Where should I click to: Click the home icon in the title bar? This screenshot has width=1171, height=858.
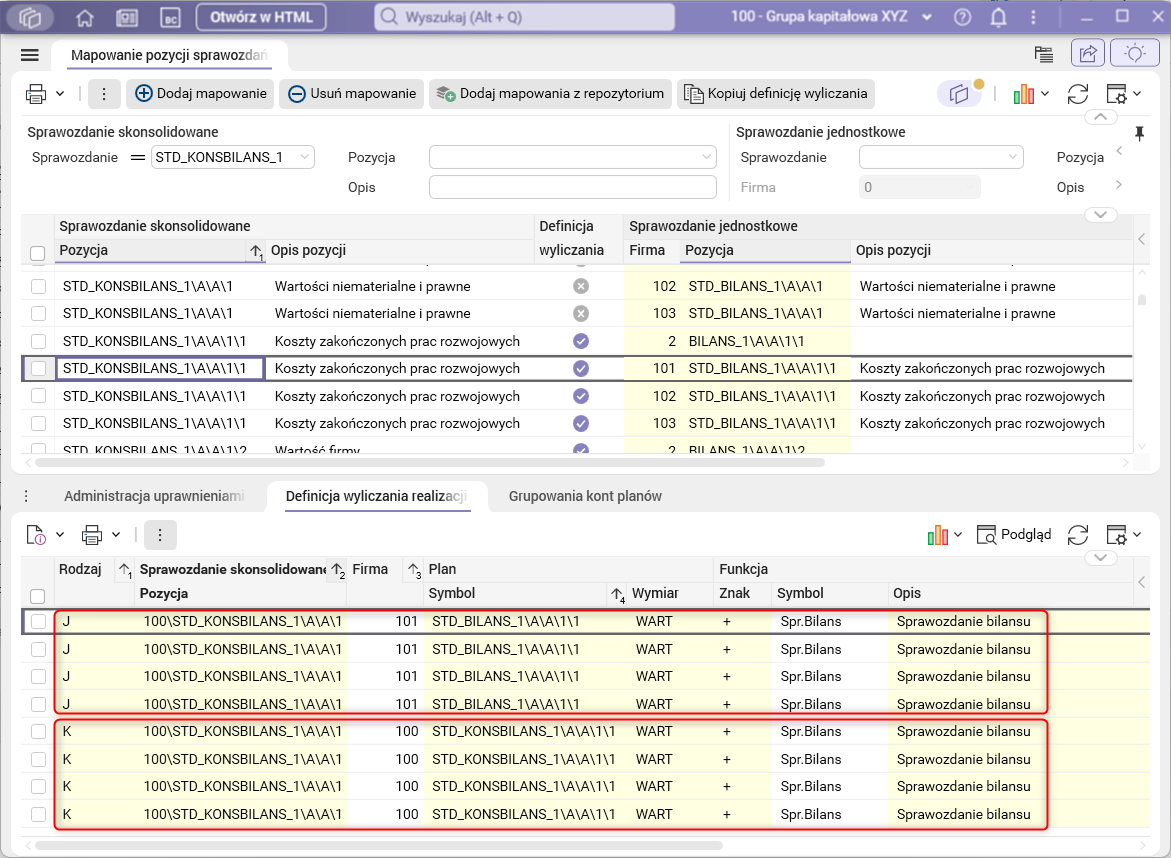click(85, 17)
